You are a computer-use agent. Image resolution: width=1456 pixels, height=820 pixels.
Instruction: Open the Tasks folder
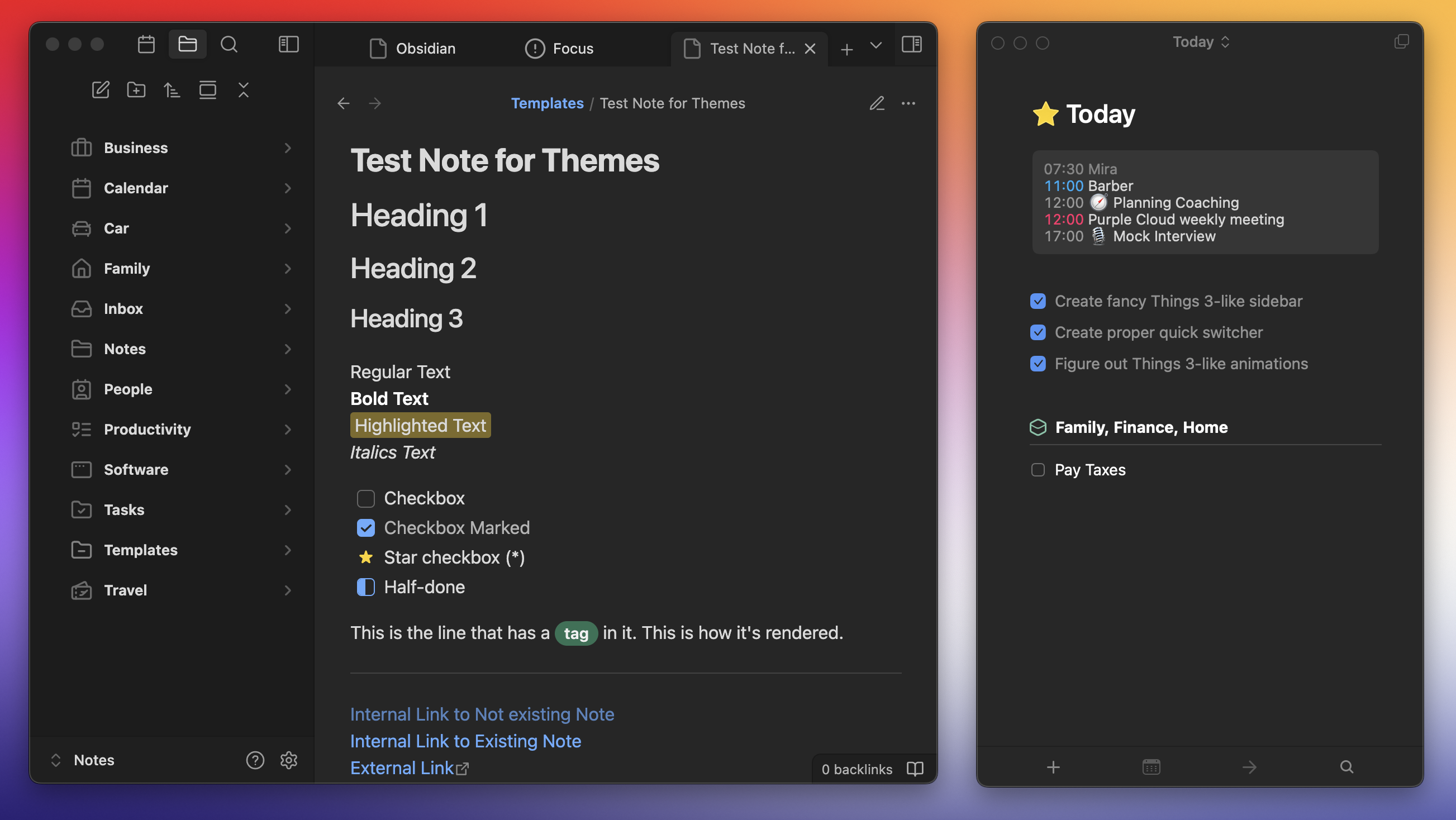182,510
